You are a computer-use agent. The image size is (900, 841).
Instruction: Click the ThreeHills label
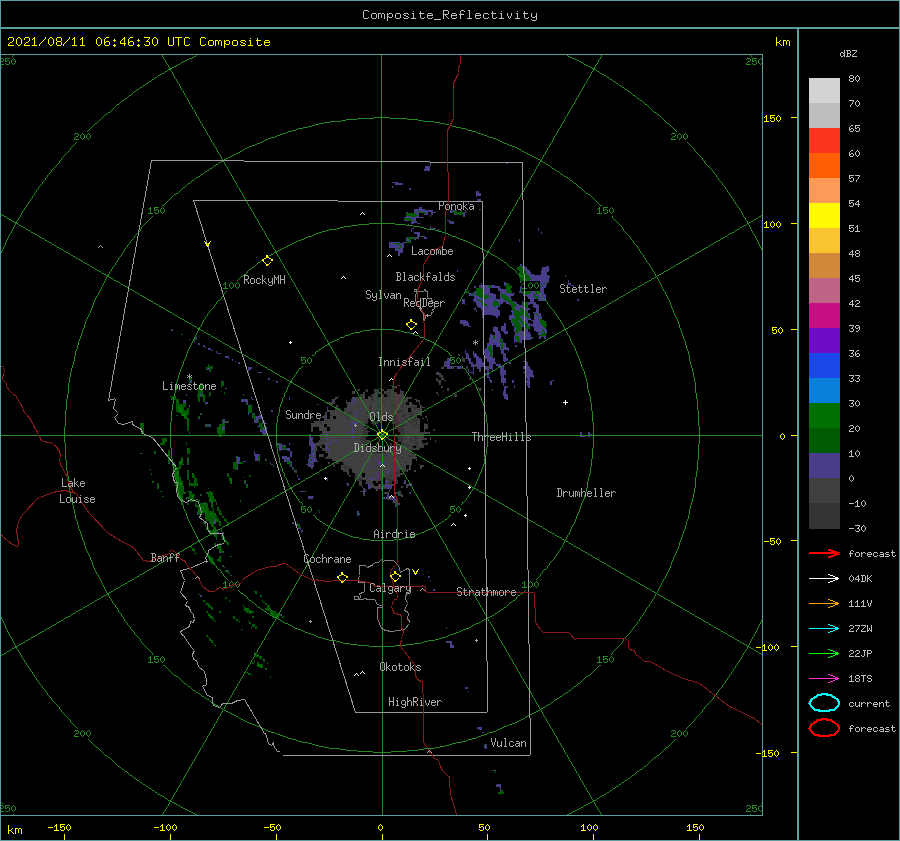tap(501, 437)
